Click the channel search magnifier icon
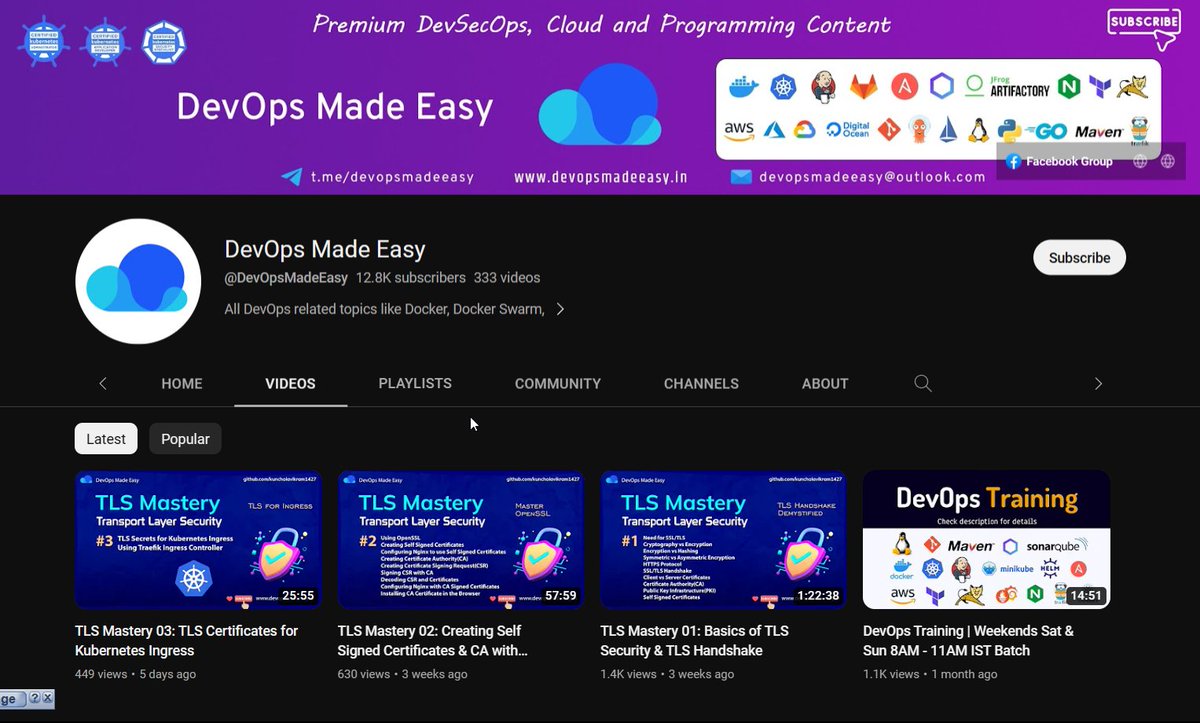 tap(923, 383)
